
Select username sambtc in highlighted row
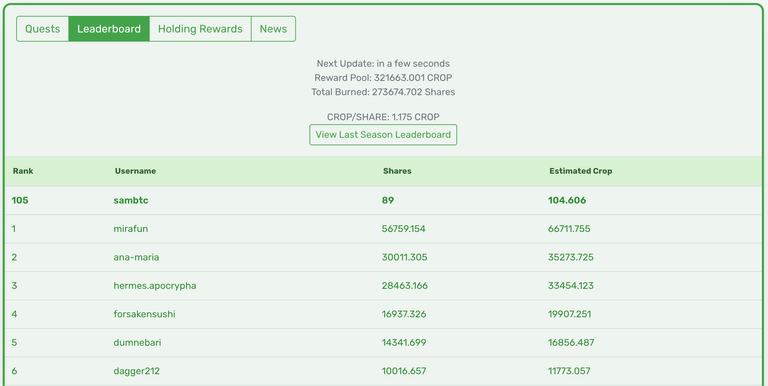click(131, 200)
